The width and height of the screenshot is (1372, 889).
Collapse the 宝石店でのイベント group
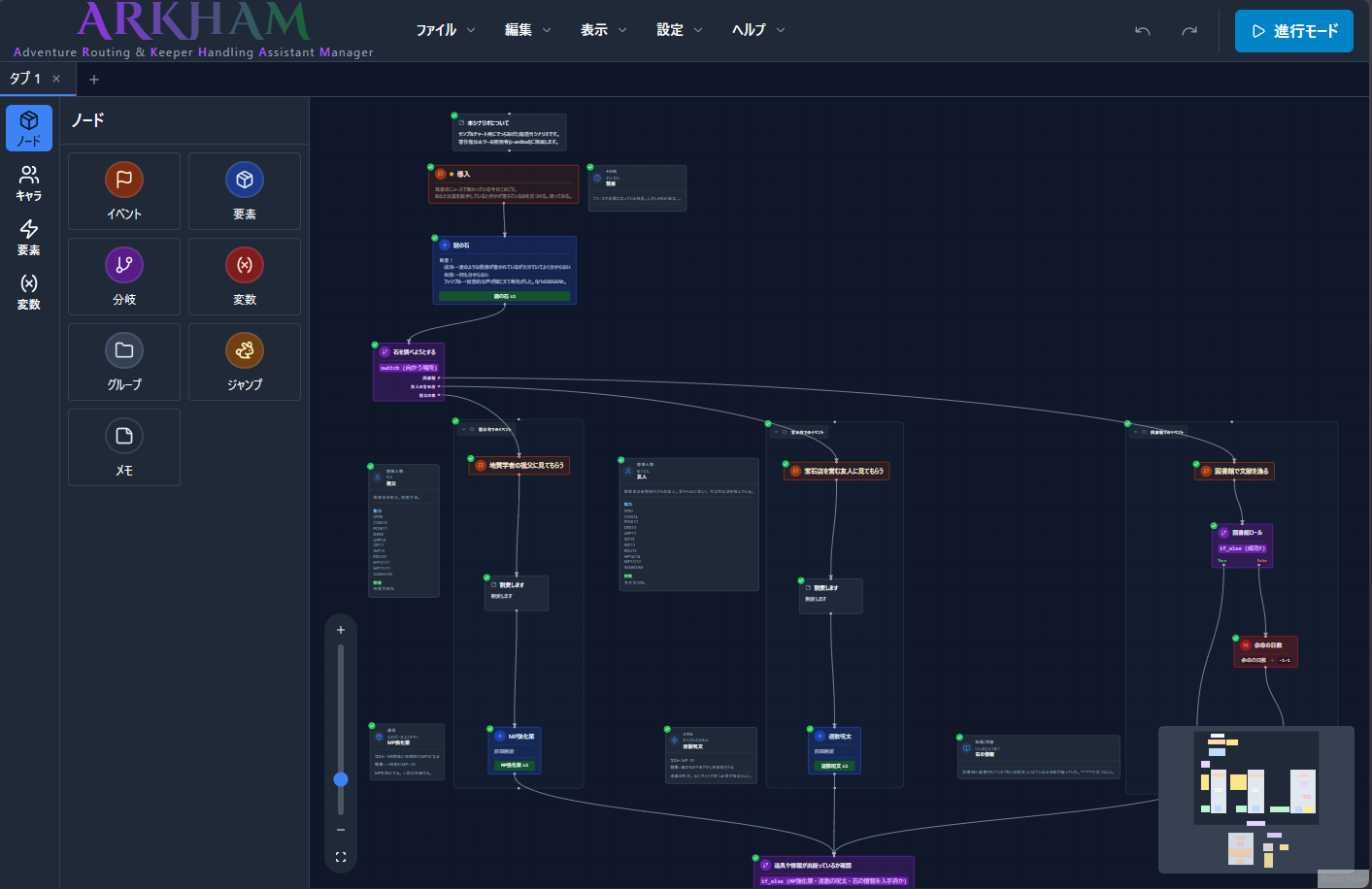(x=777, y=432)
